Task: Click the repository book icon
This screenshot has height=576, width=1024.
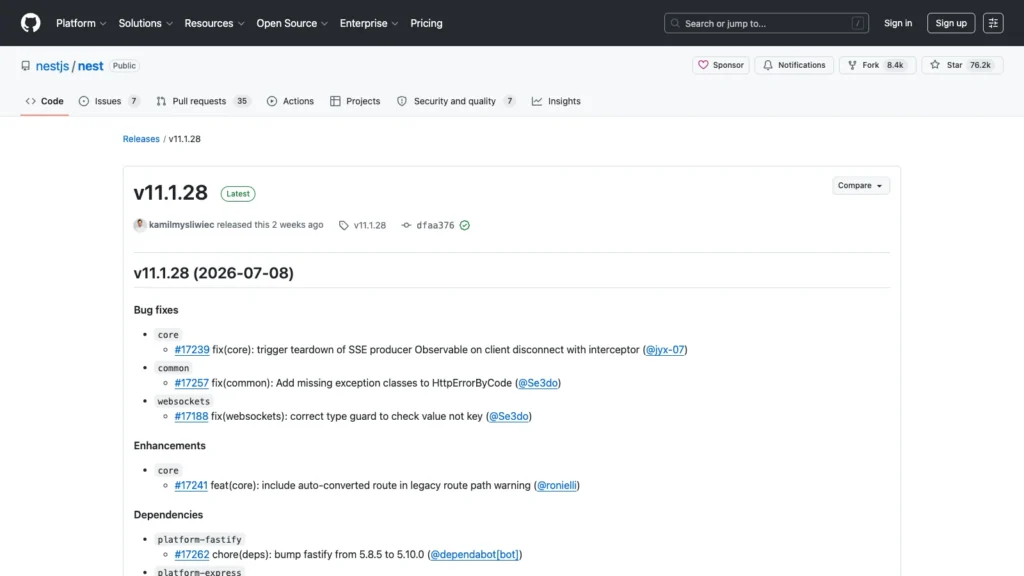Action: (25, 66)
